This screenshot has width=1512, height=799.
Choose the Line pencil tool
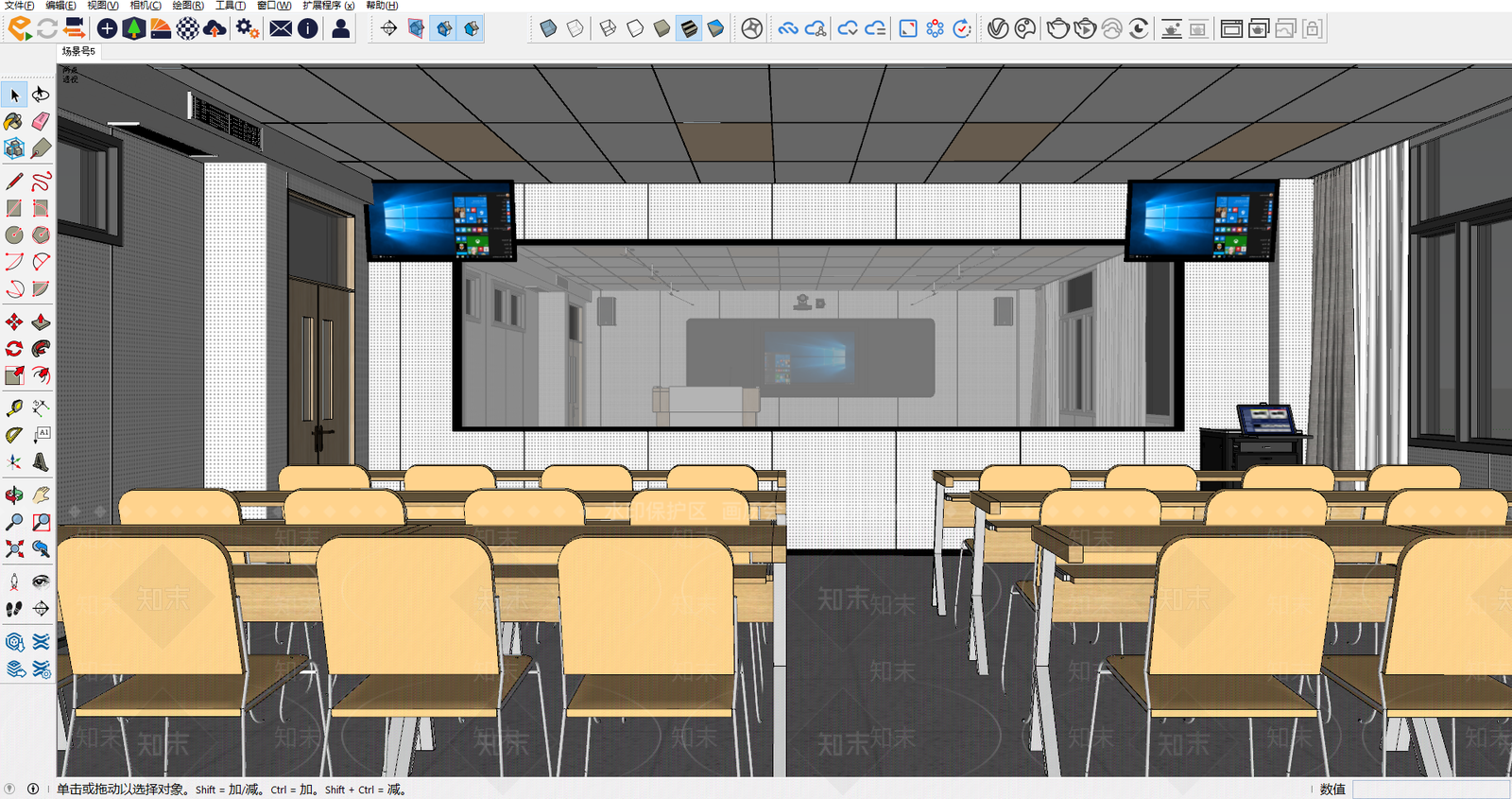14,181
